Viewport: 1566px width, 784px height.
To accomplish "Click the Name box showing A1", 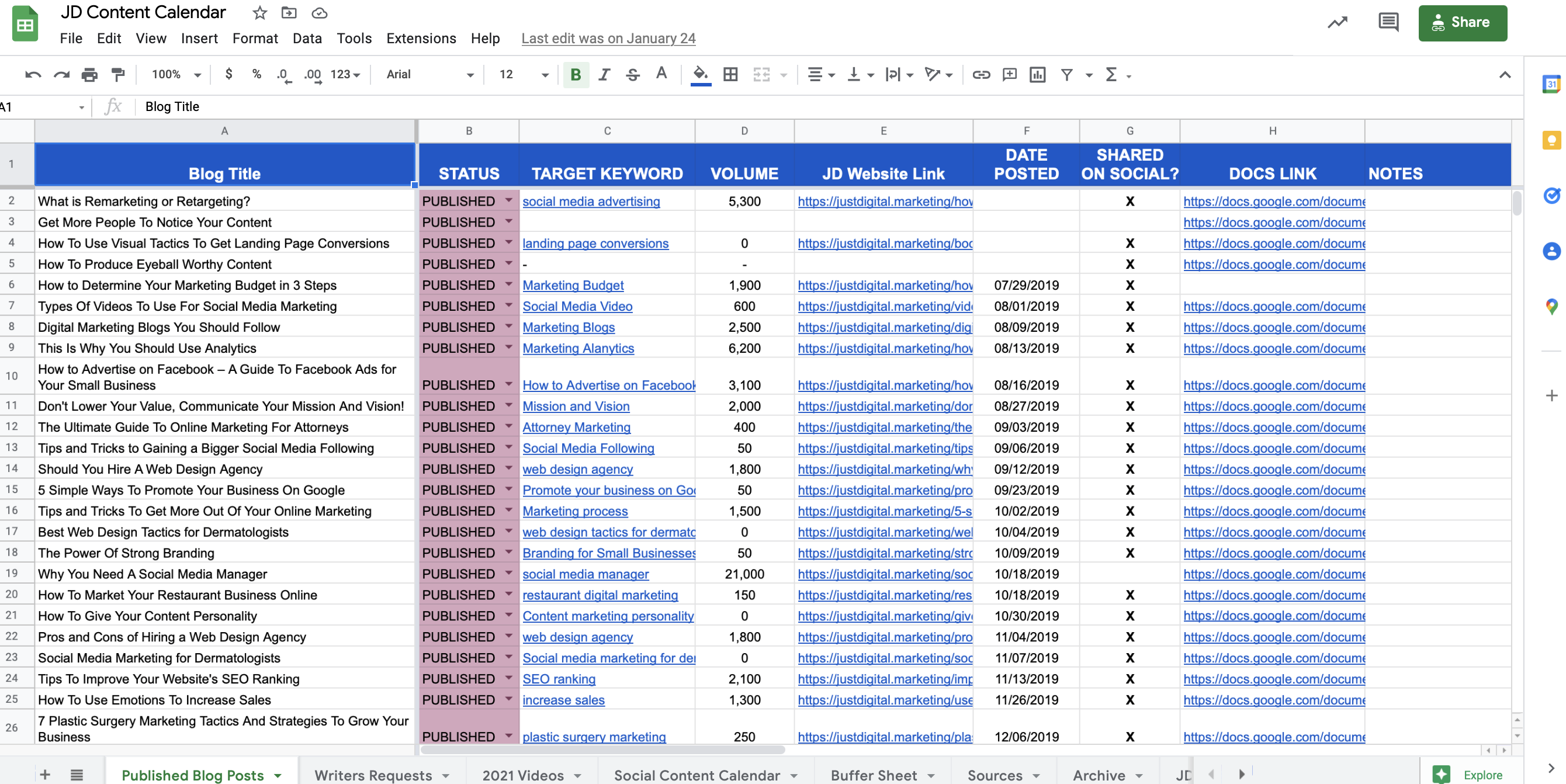I will 43,107.
